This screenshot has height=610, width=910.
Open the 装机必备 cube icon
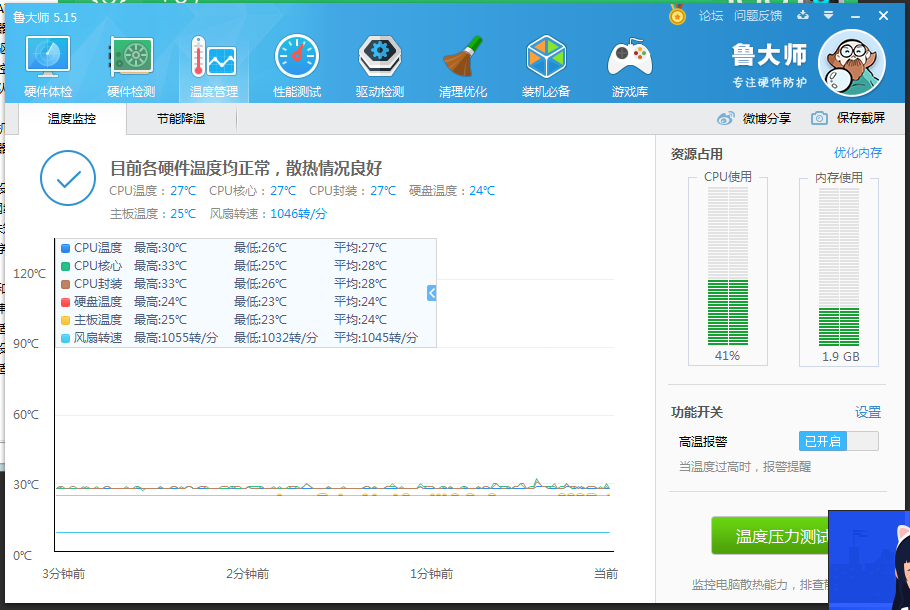pyautogui.click(x=546, y=66)
